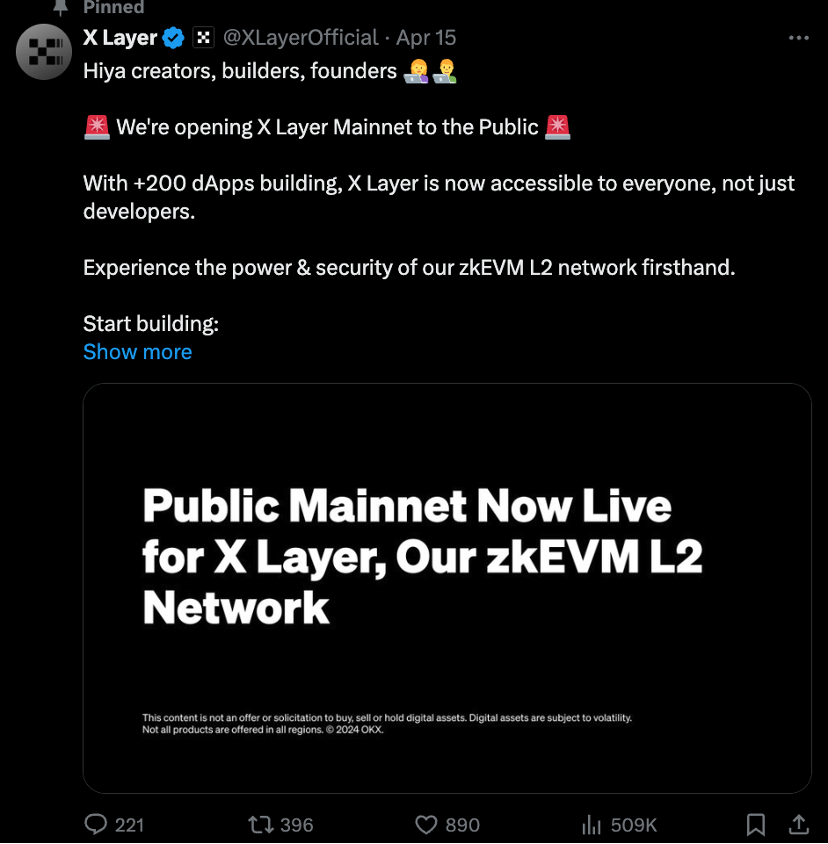
Task: Click the Apr 15 post timestamp
Action: [x=426, y=38]
